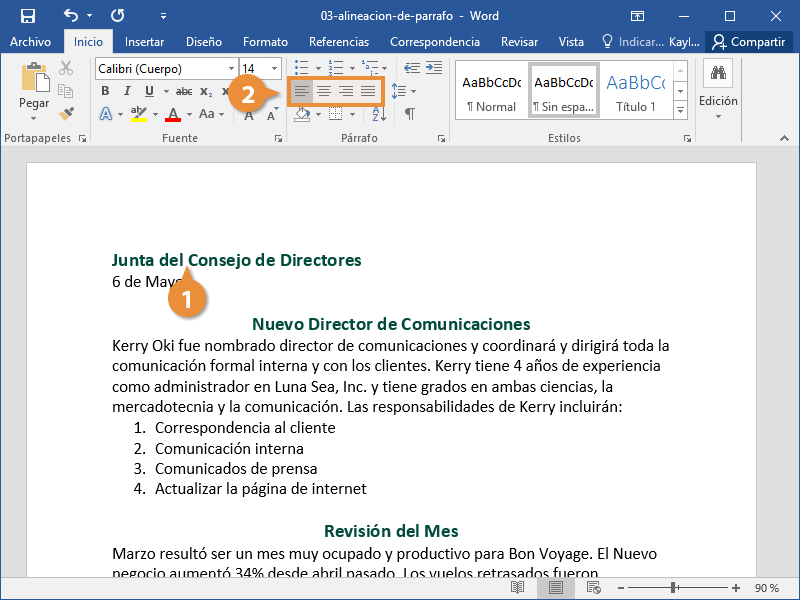This screenshot has width=800, height=600.
Task: Apply the Sin espa... style
Action: 564,92
